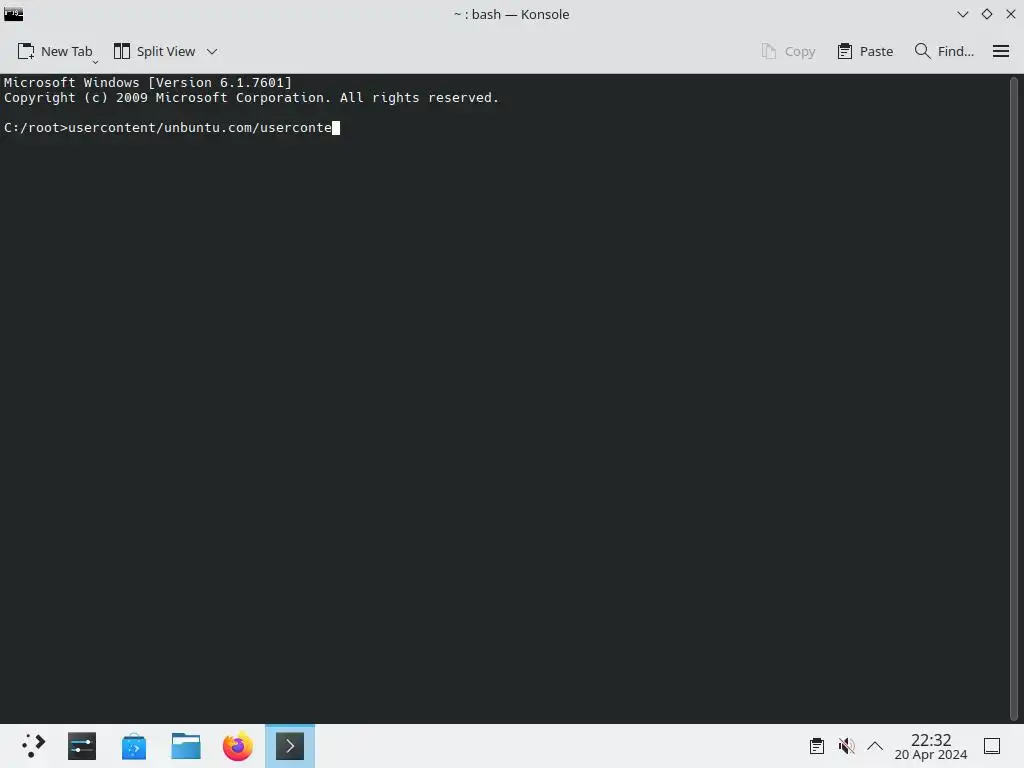Click the Paste toolbar button
Viewport: 1024px width, 768px height.
(x=865, y=52)
